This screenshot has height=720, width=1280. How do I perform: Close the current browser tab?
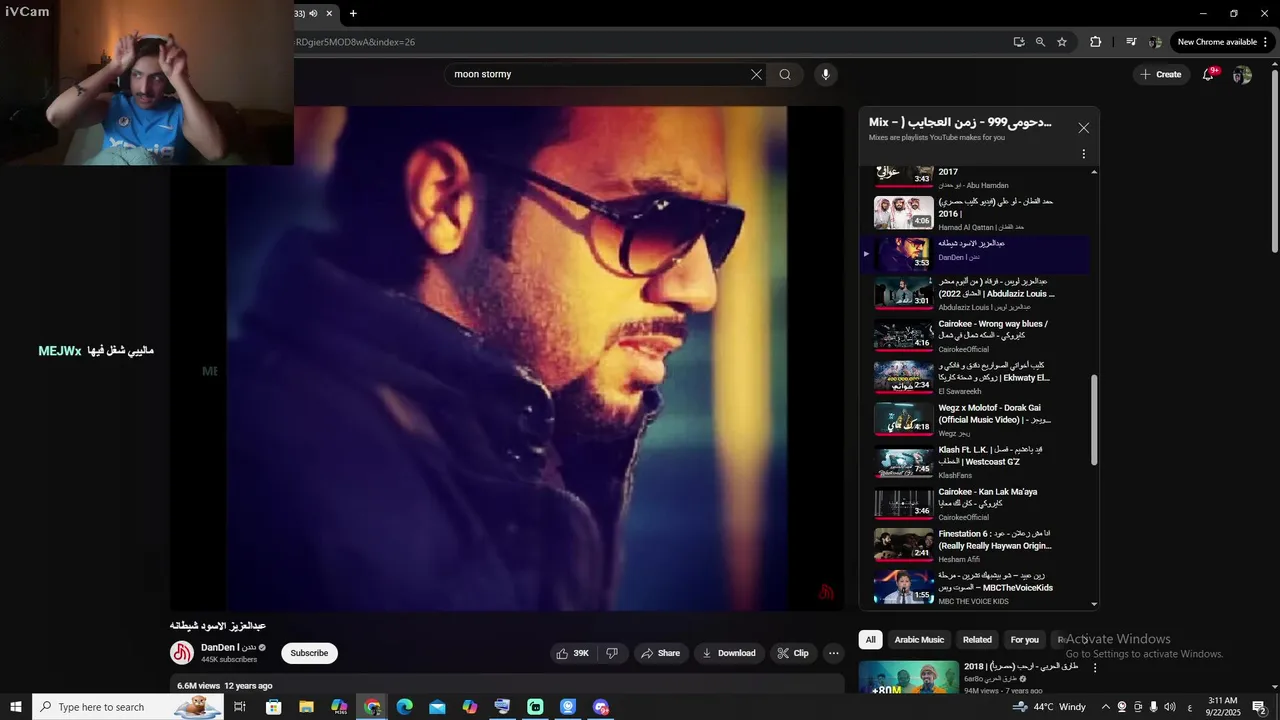tap(329, 13)
